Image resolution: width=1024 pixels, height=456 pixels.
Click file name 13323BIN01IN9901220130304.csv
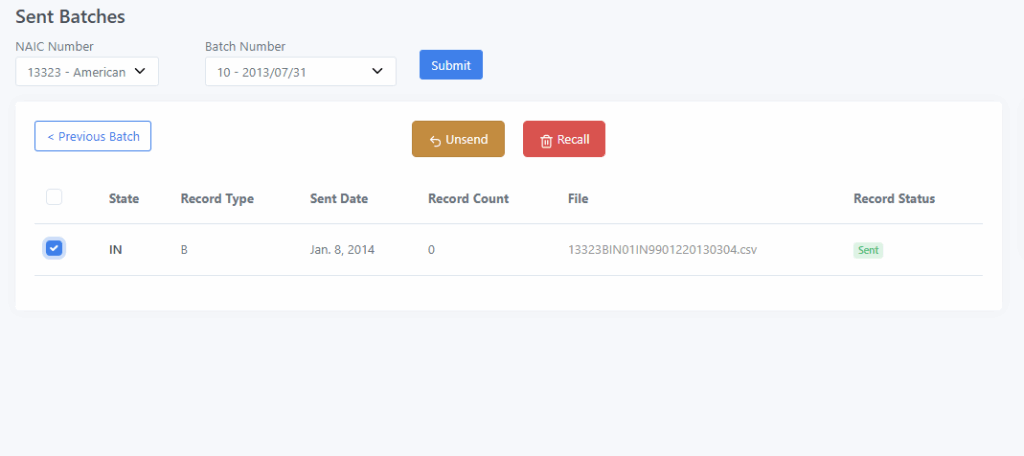[662, 250]
